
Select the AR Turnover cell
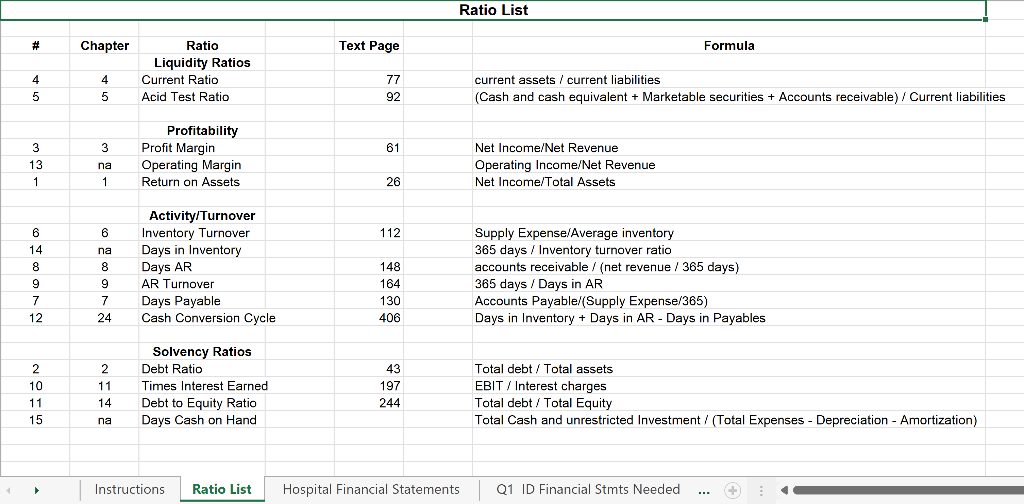tap(202, 283)
